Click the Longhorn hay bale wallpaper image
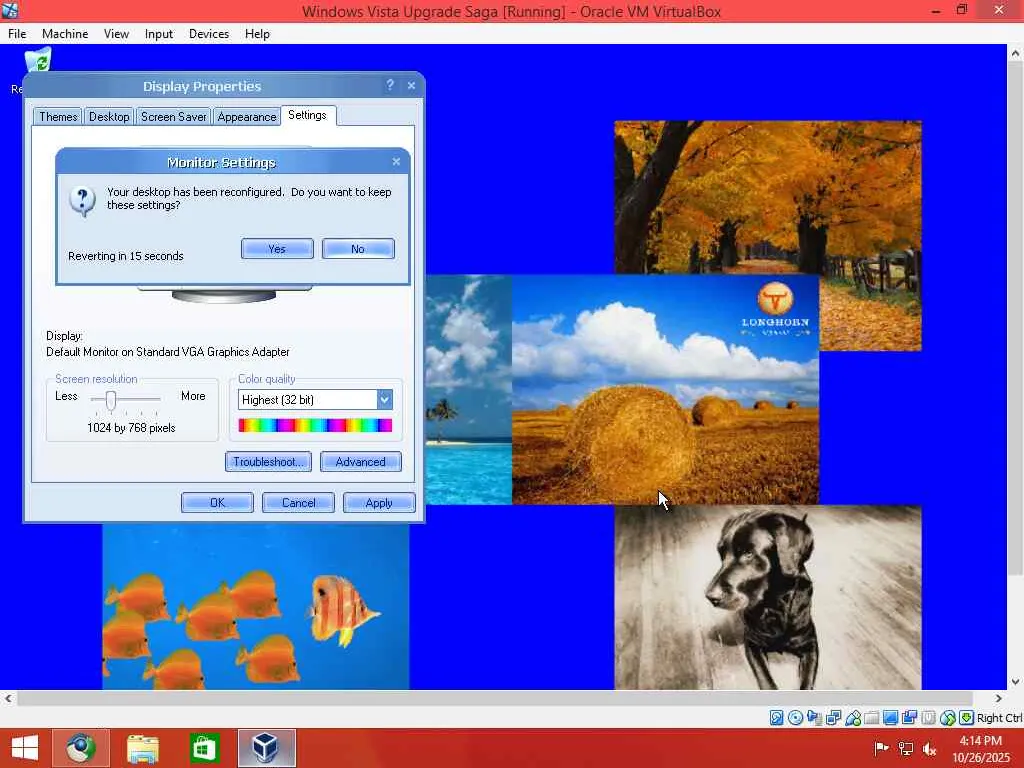 pos(665,389)
